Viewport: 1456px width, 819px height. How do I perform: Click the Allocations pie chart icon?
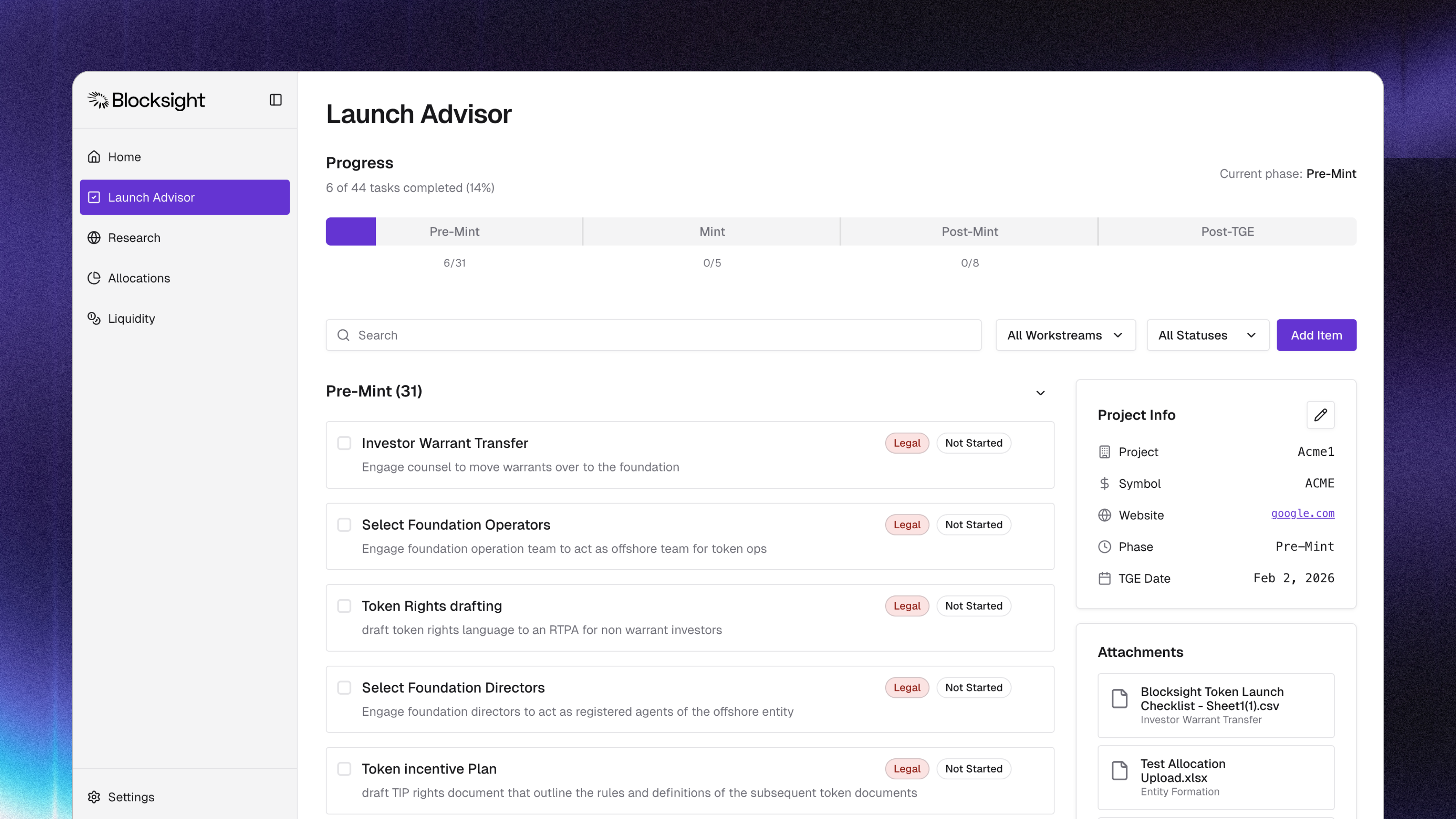(x=94, y=278)
